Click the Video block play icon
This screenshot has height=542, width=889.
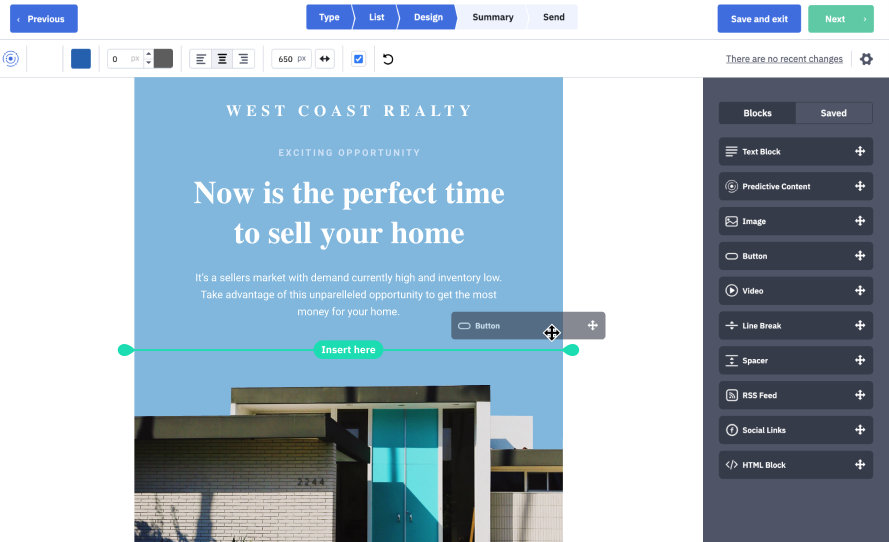click(x=731, y=291)
